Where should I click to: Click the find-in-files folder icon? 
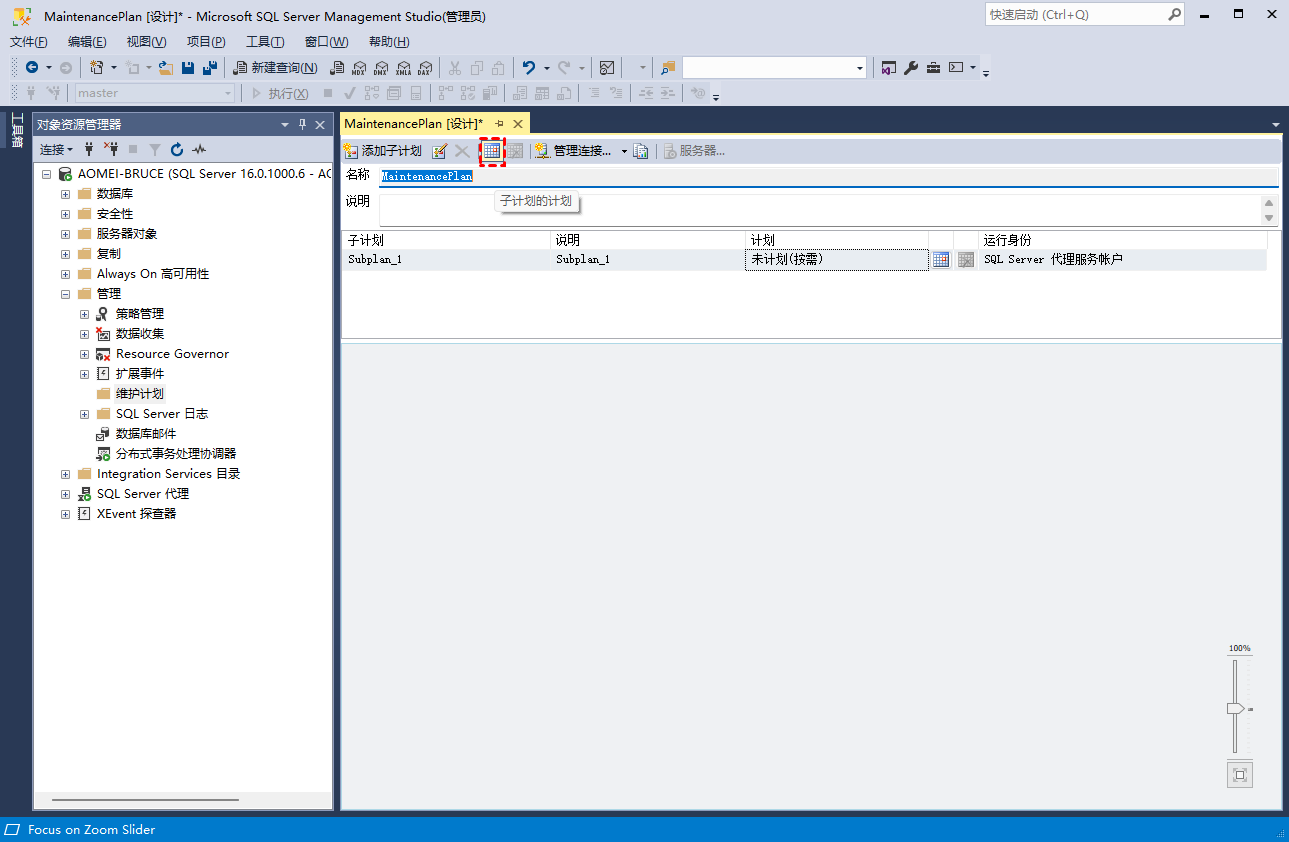pos(668,68)
